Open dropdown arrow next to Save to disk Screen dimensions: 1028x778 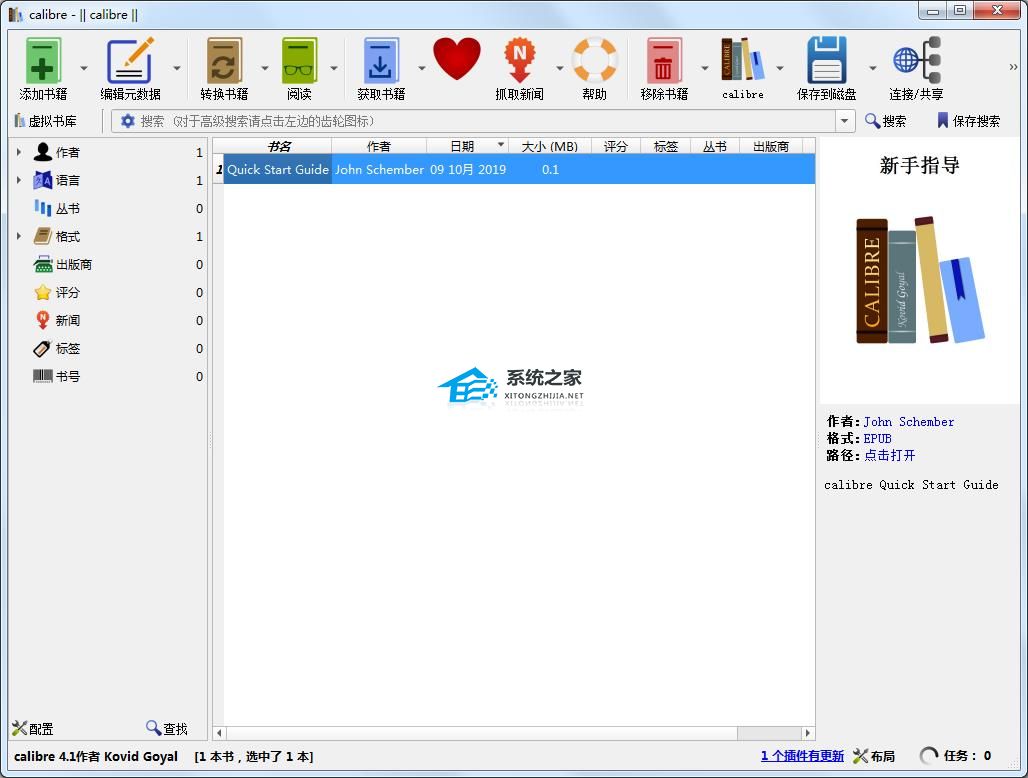pyautogui.click(x=873, y=68)
